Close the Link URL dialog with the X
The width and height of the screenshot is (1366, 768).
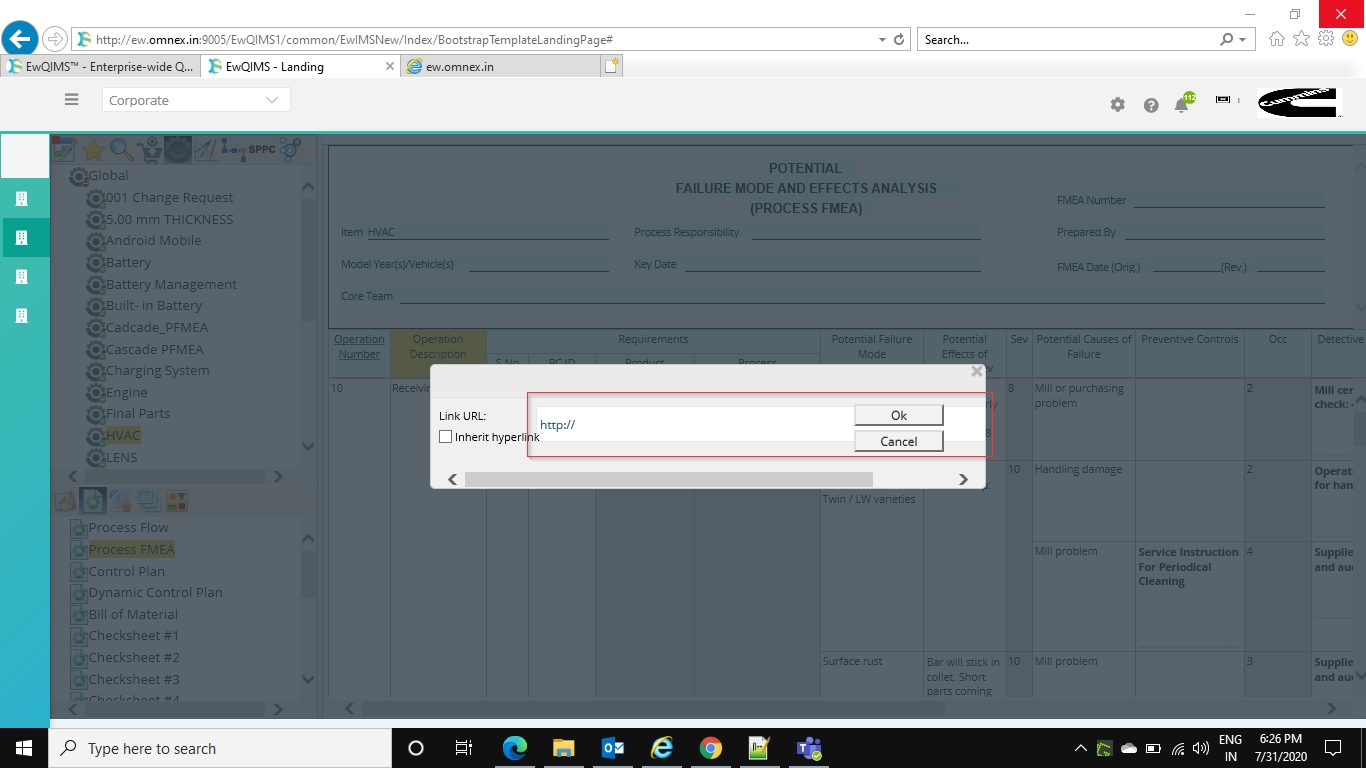pyautogui.click(x=977, y=371)
